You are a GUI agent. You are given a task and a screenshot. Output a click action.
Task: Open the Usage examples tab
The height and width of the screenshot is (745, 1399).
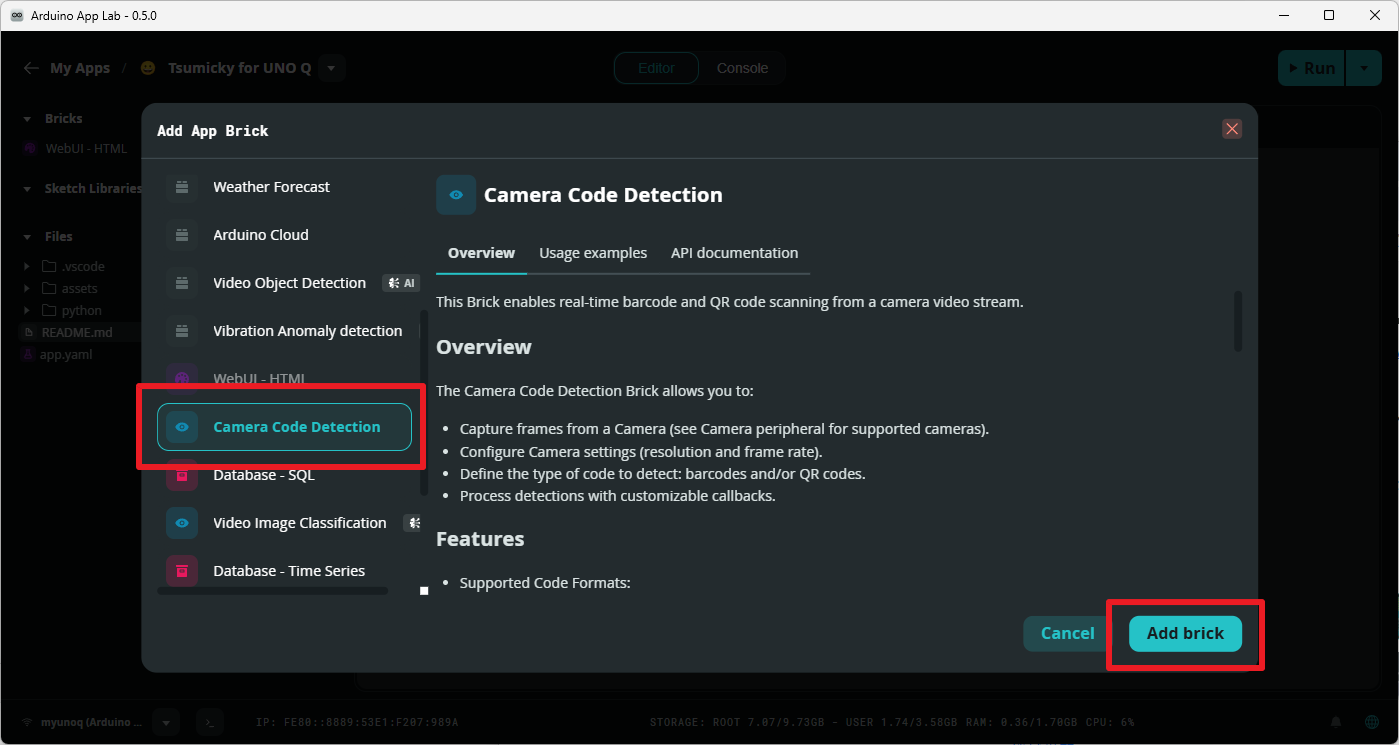(593, 253)
